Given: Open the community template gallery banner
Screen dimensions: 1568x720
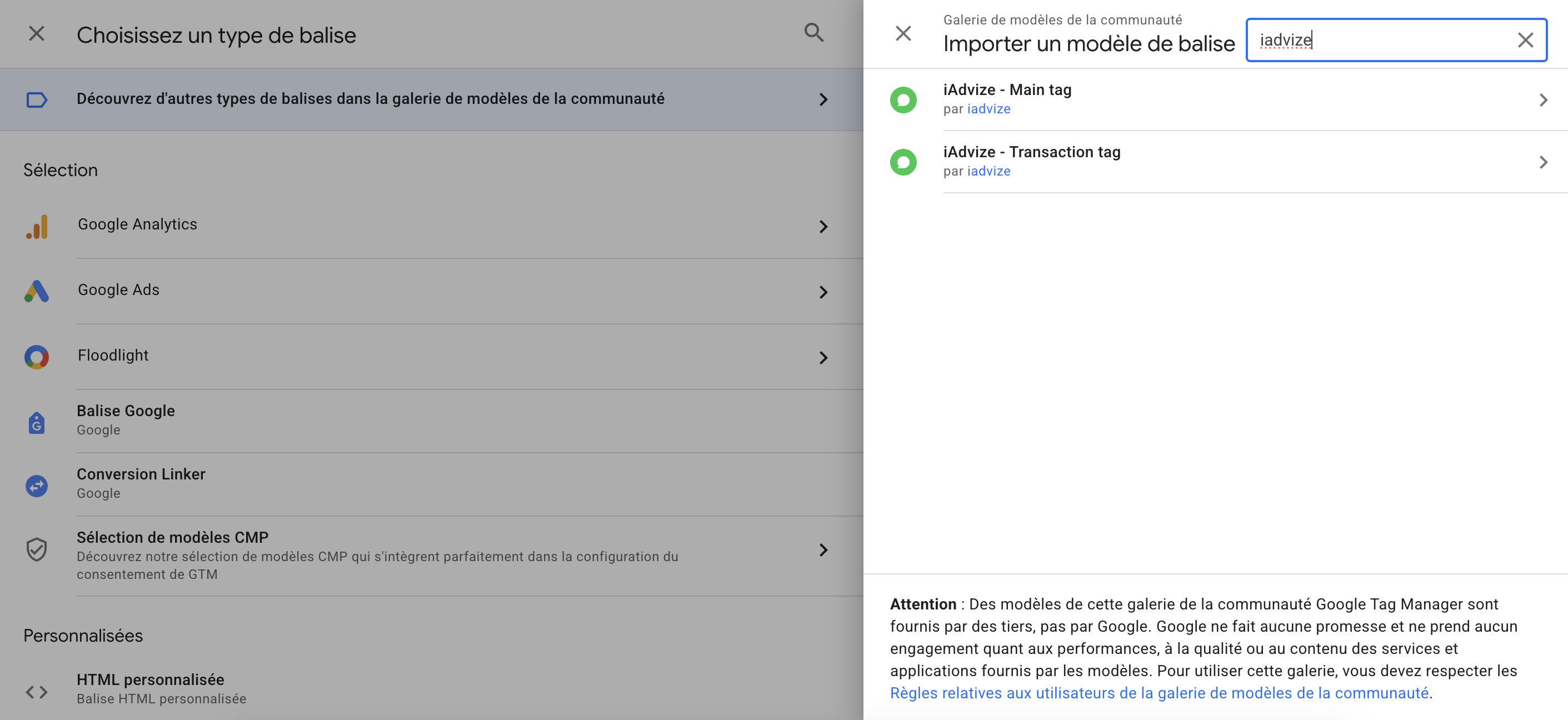Looking at the screenshot, I should pos(432,99).
